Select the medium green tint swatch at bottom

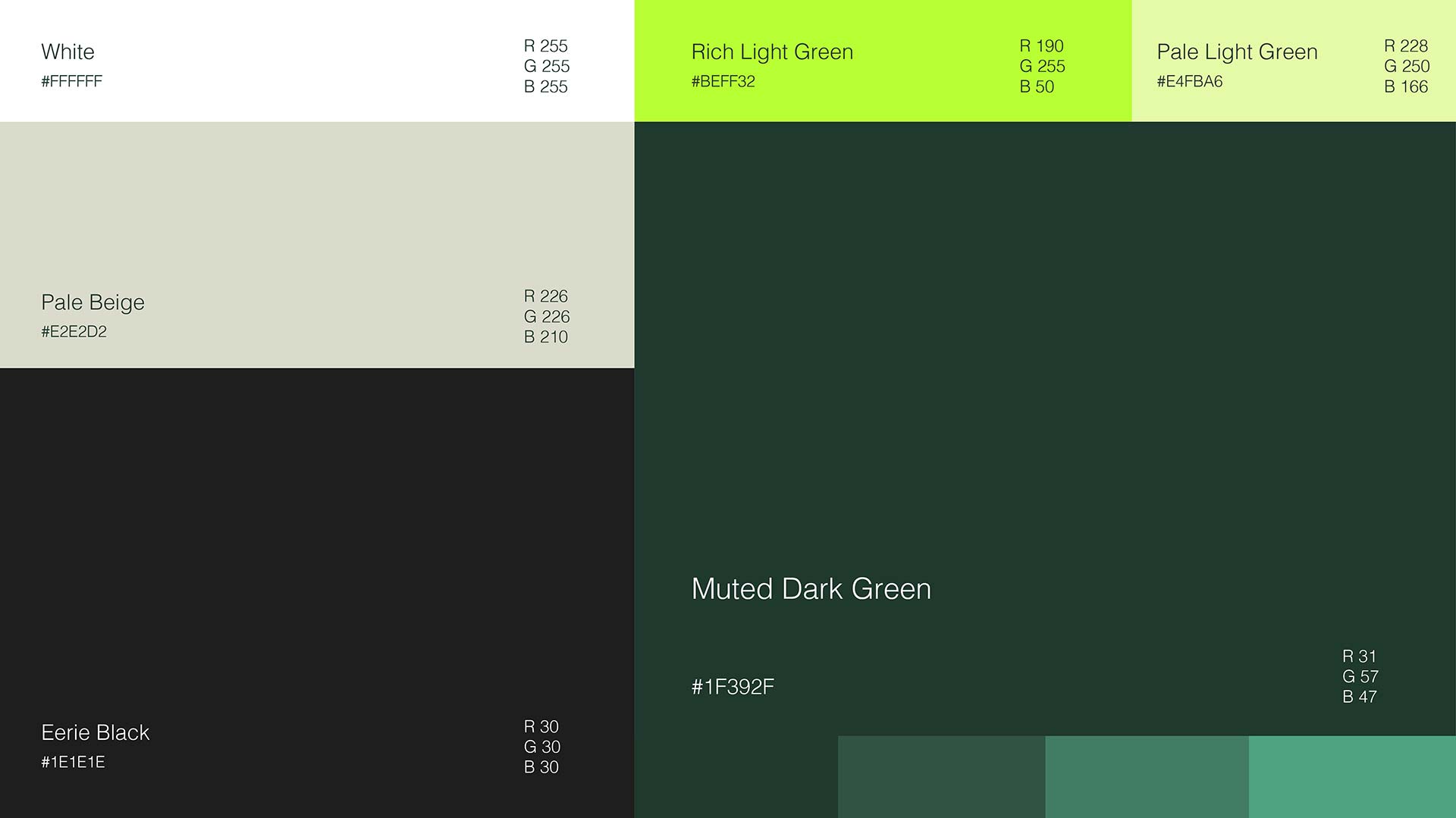click(1147, 776)
